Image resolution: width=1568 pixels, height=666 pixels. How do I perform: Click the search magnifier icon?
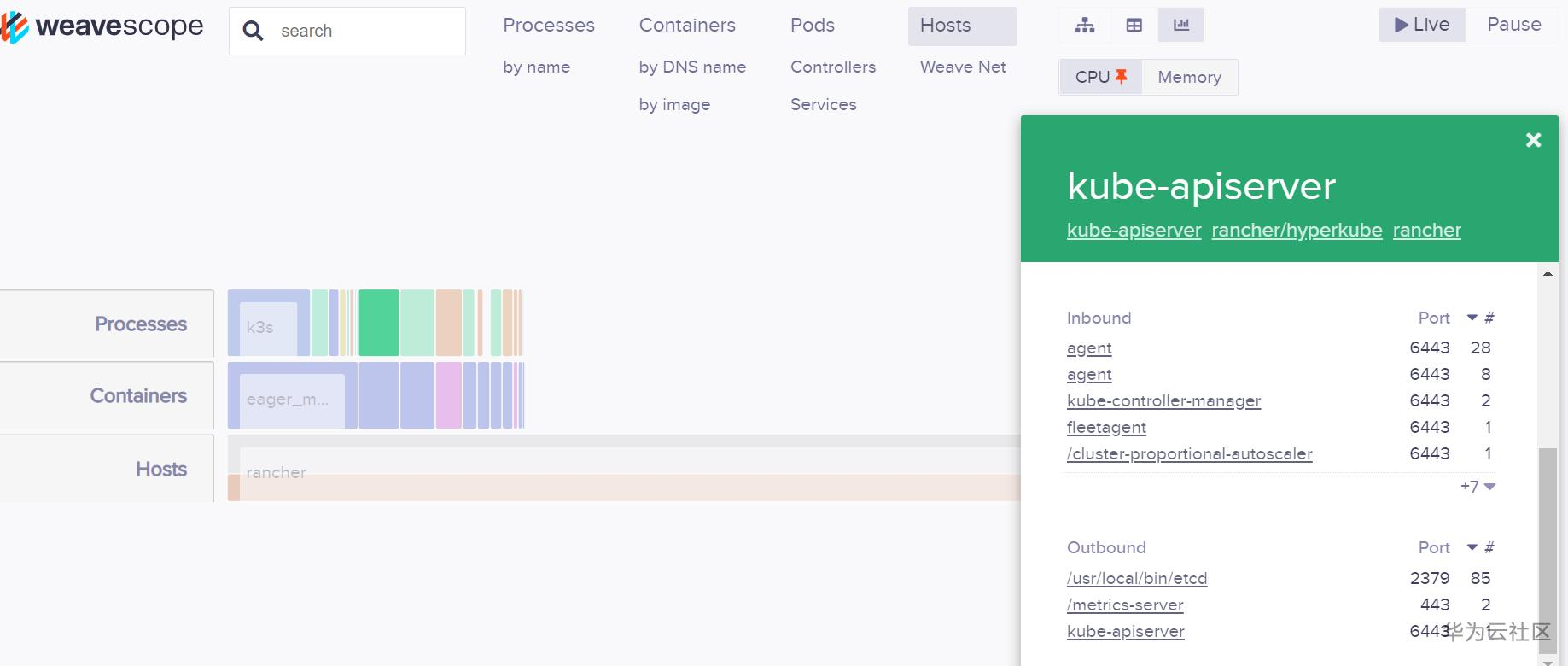pos(253,32)
